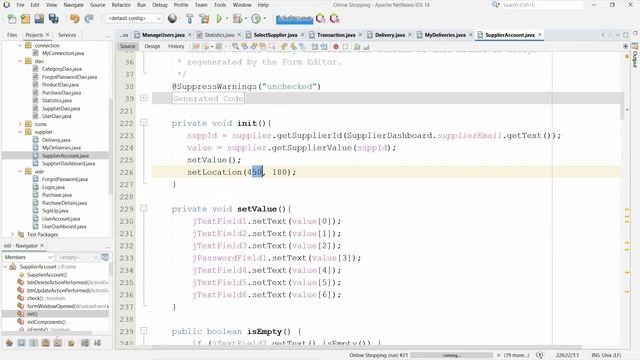The width and height of the screenshot is (640, 360).
Task: Open the empty filter dropdown in Navigator
Action: pos(78,257)
